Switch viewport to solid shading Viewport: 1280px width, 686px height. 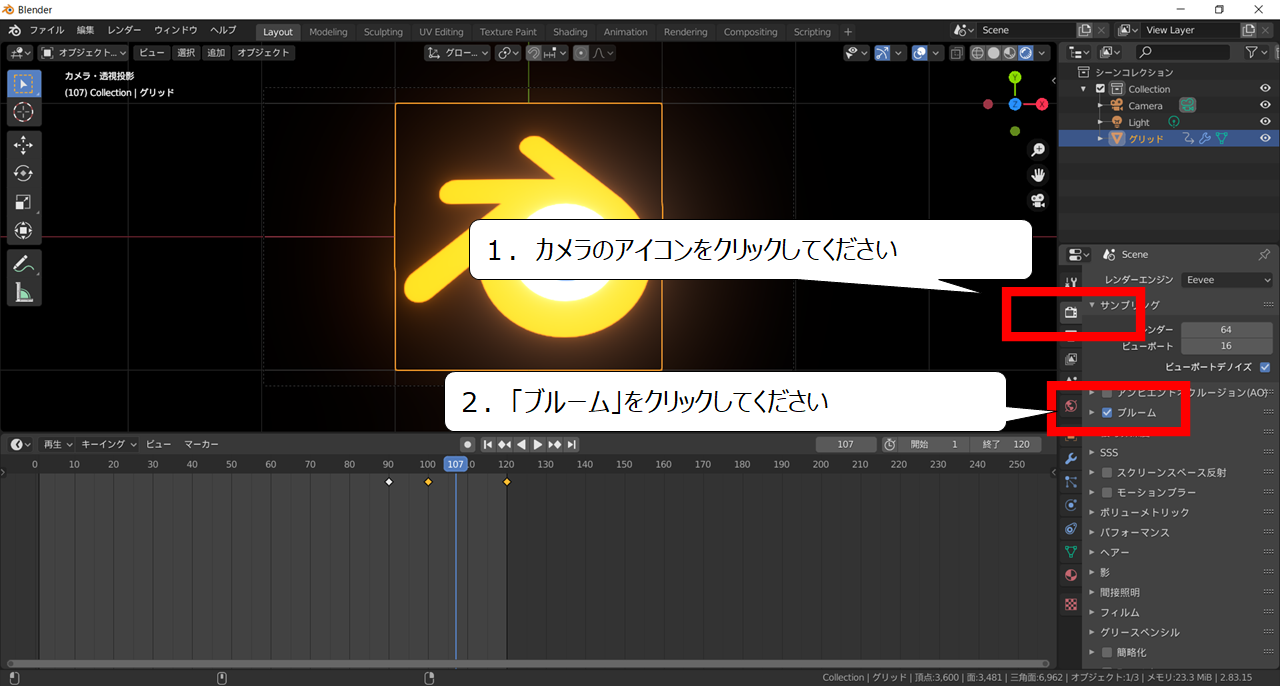[995, 53]
